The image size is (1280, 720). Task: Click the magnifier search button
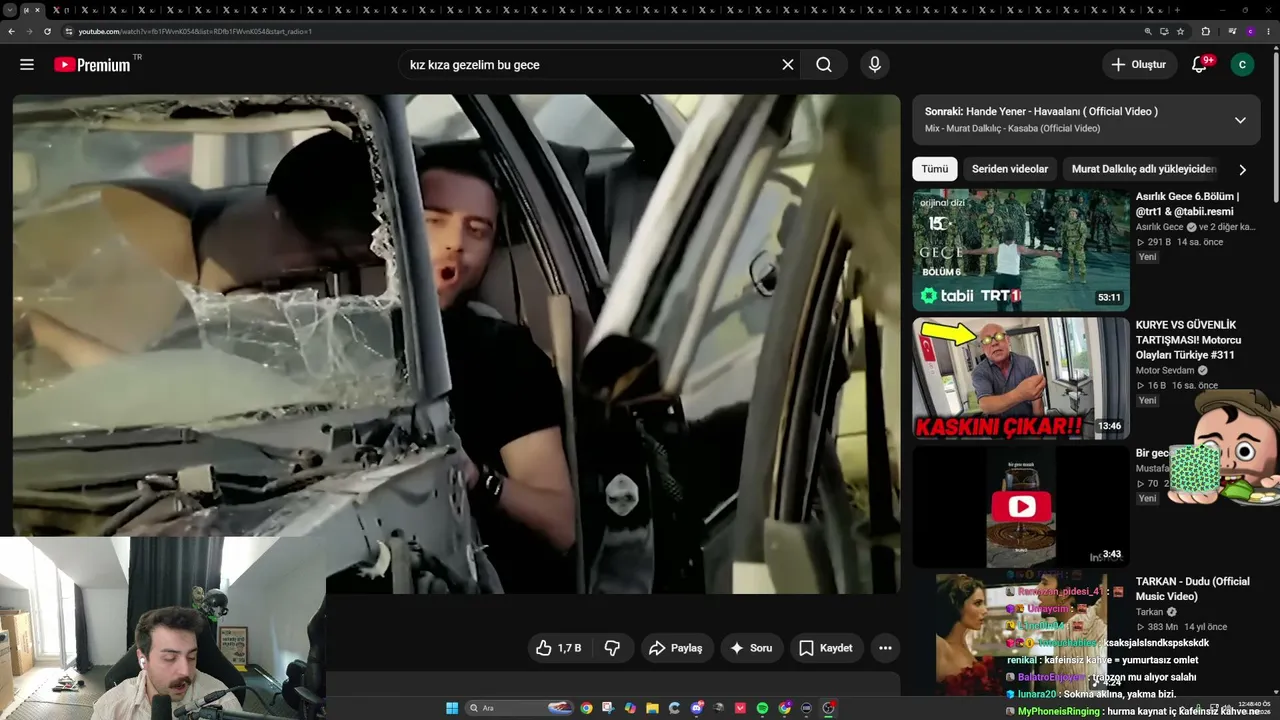(824, 64)
